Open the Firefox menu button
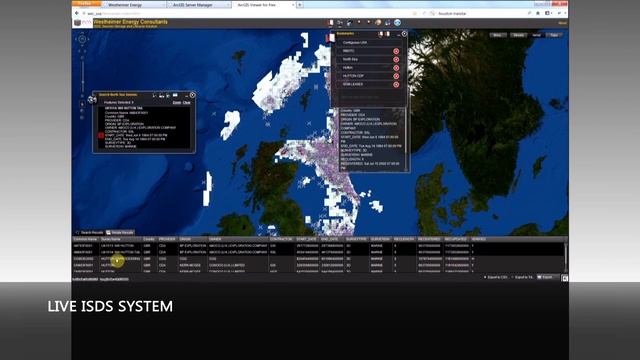Image resolution: width=640 pixels, height=360 pixels. click(87, 4)
